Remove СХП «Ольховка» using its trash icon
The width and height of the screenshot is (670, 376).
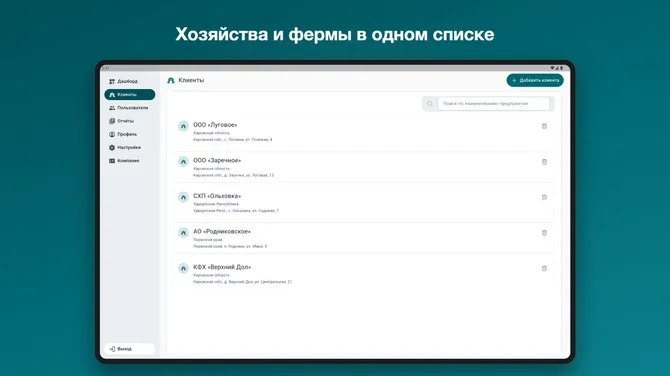pyautogui.click(x=544, y=197)
